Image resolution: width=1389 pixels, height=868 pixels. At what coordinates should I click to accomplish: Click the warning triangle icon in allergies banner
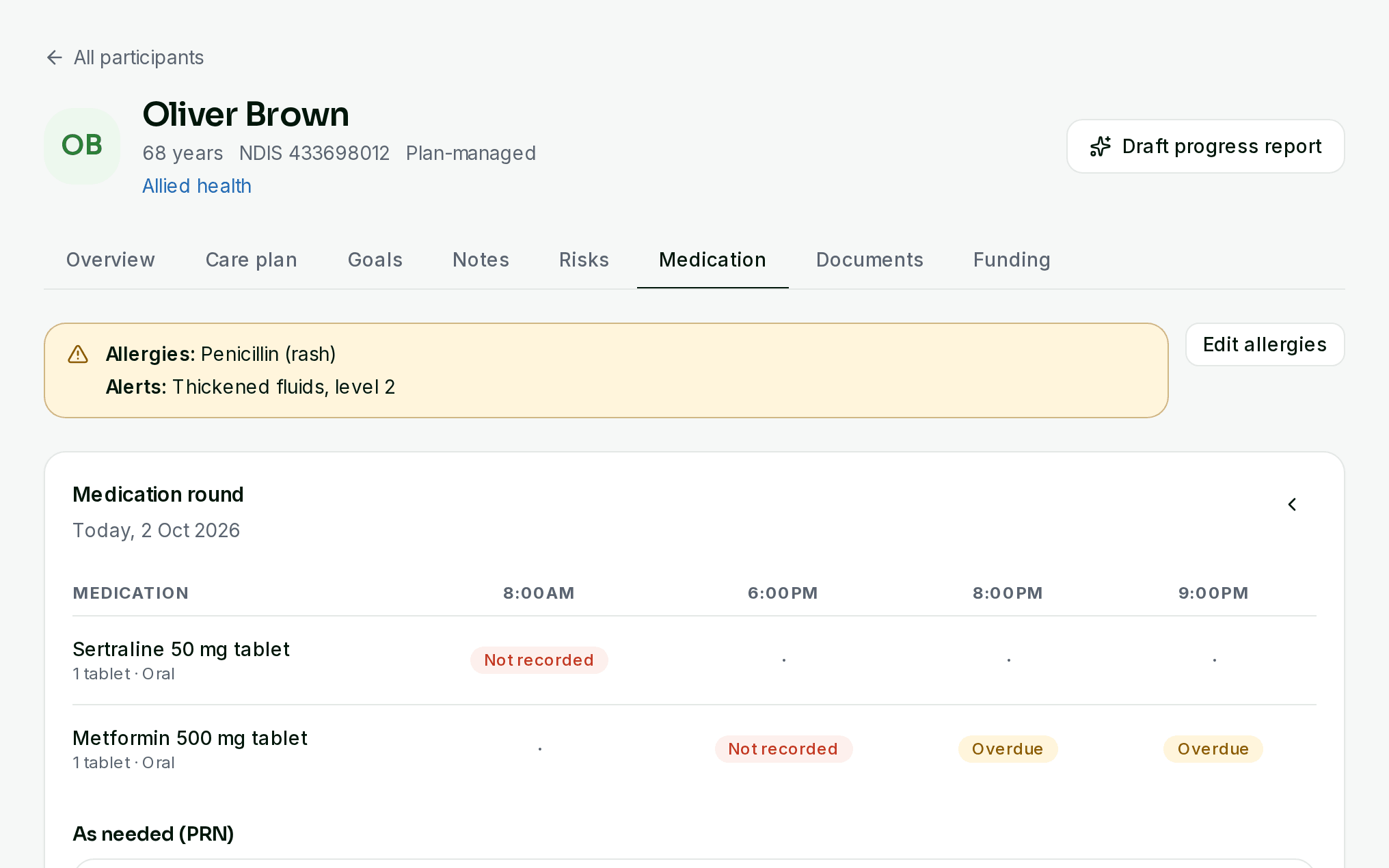click(78, 354)
